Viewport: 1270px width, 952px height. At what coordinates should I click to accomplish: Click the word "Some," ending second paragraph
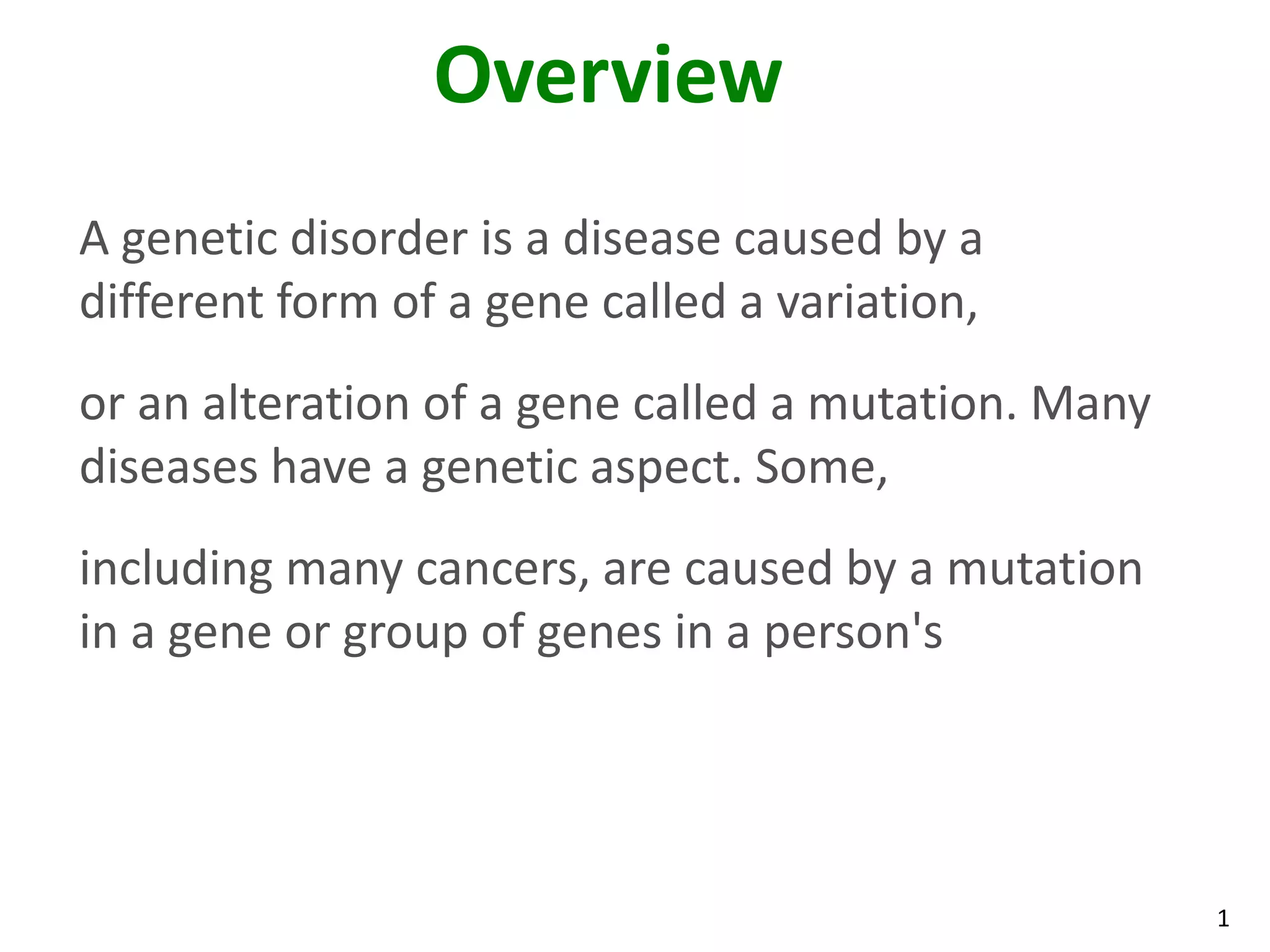click(x=821, y=468)
